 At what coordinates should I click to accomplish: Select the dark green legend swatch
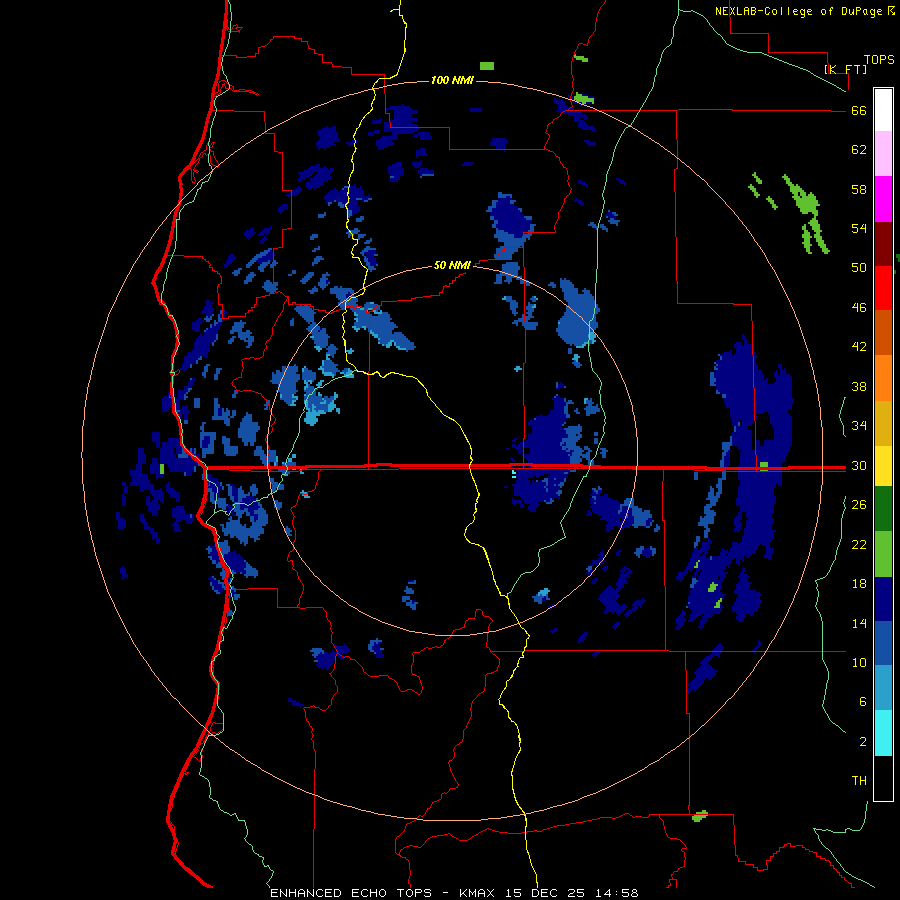tap(883, 509)
